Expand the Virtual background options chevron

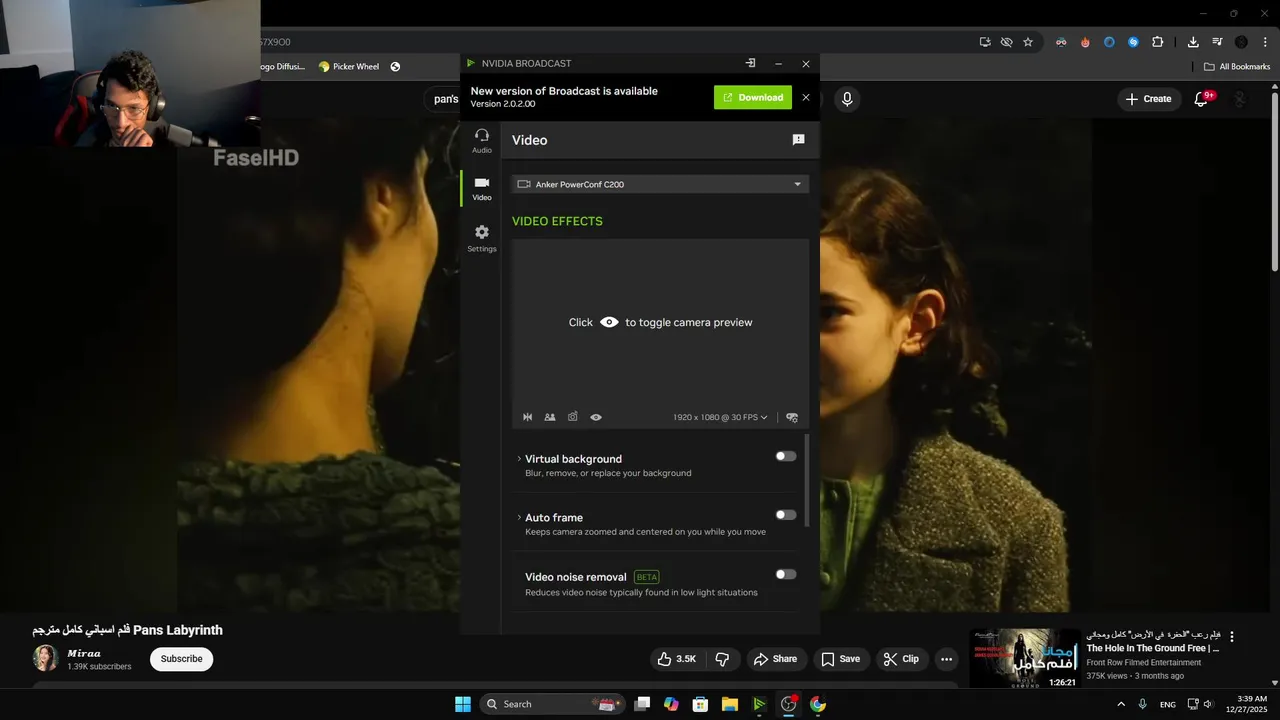point(519,459)
